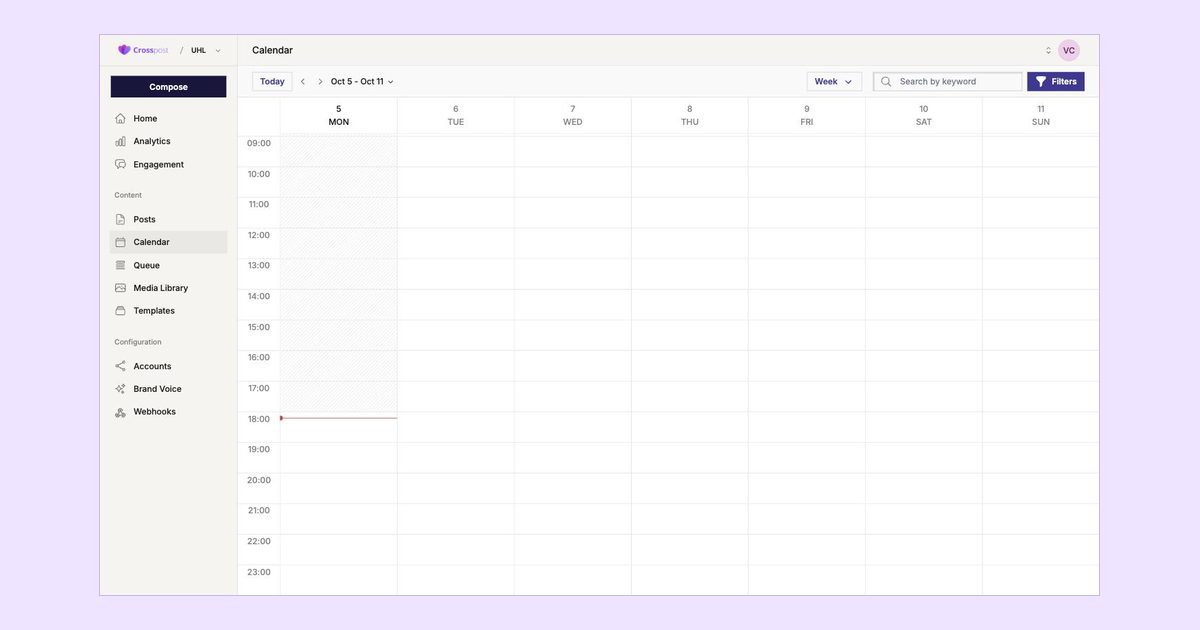Viewport: 1200px width, 630px height.
Task: Open the Accounts link
Action: tap(168, 366)
